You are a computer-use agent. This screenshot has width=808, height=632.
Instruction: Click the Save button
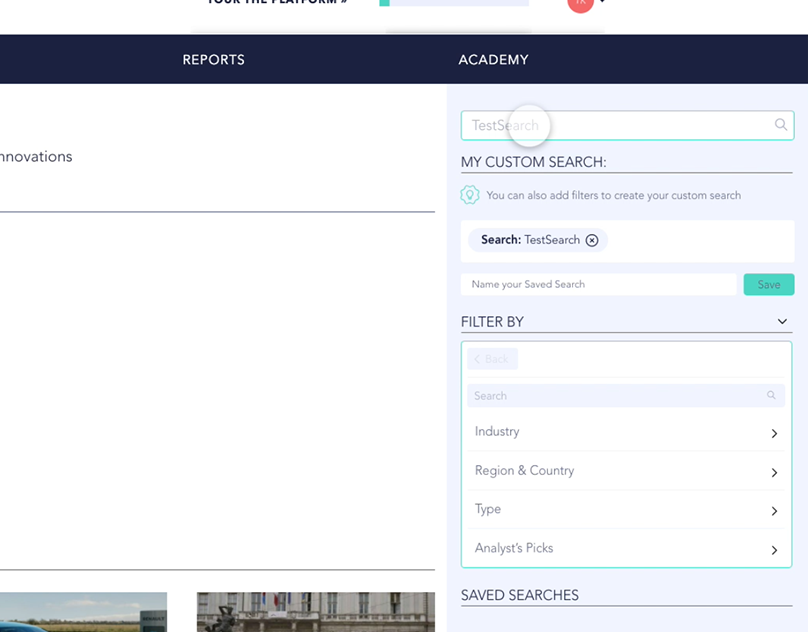point(768,285)
